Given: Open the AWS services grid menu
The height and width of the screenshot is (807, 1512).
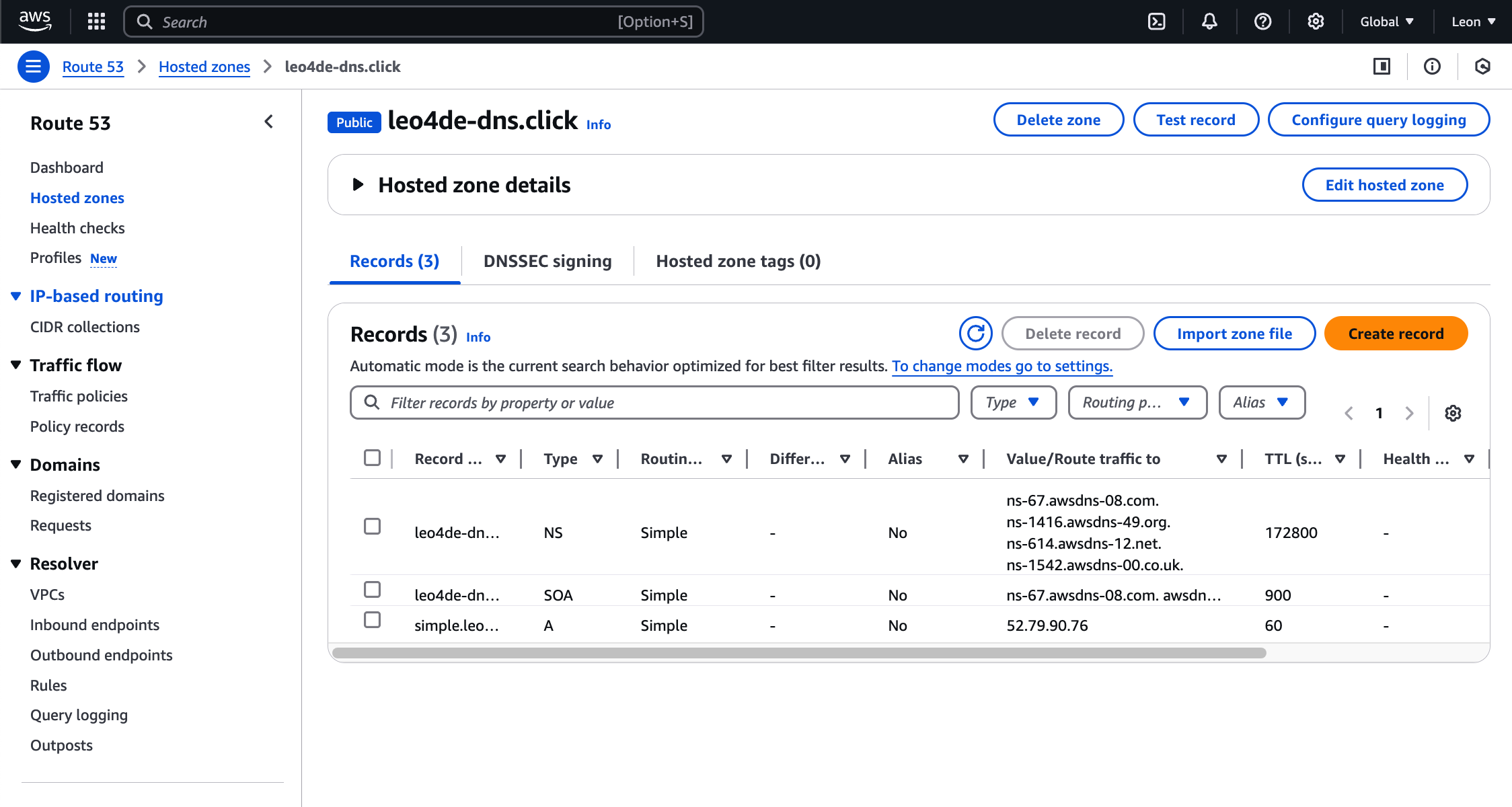Looking at the screenshot, I should pos(96,22).
